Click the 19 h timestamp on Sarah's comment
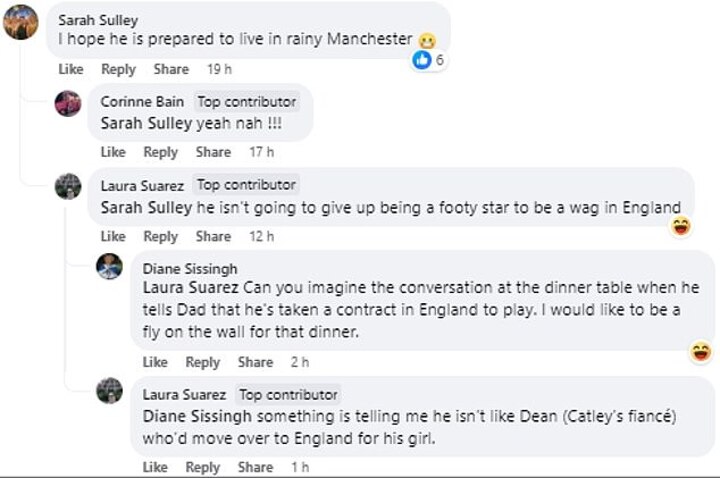Viewport: 720px width, 478px height. pyautogui.click(x=219, y=69)
